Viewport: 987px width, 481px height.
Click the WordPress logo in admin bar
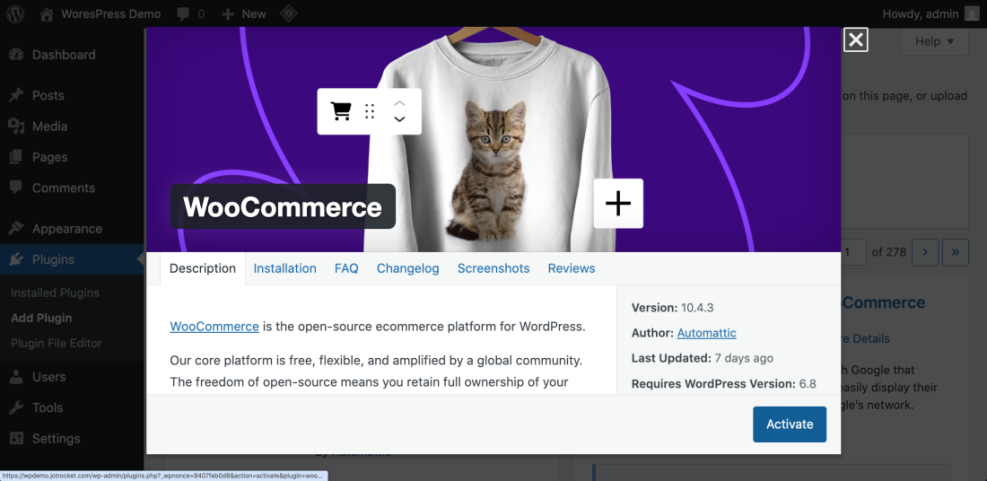pyautogui.click(x=15, y=14)
